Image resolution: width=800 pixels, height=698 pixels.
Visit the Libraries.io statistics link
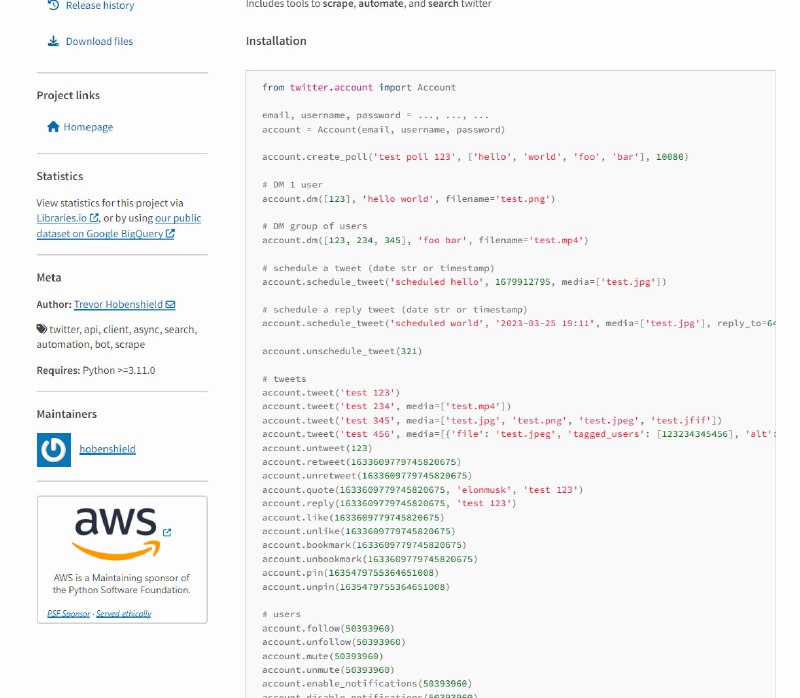[62, 218]
